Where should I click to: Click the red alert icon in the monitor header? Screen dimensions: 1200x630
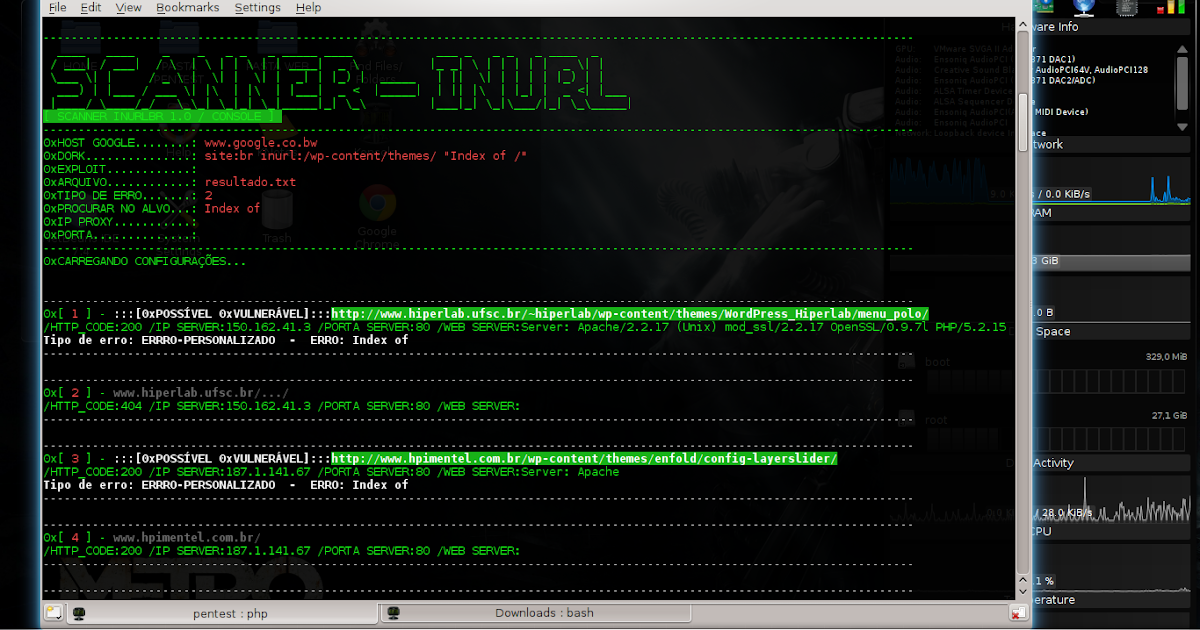point(1160,7)
